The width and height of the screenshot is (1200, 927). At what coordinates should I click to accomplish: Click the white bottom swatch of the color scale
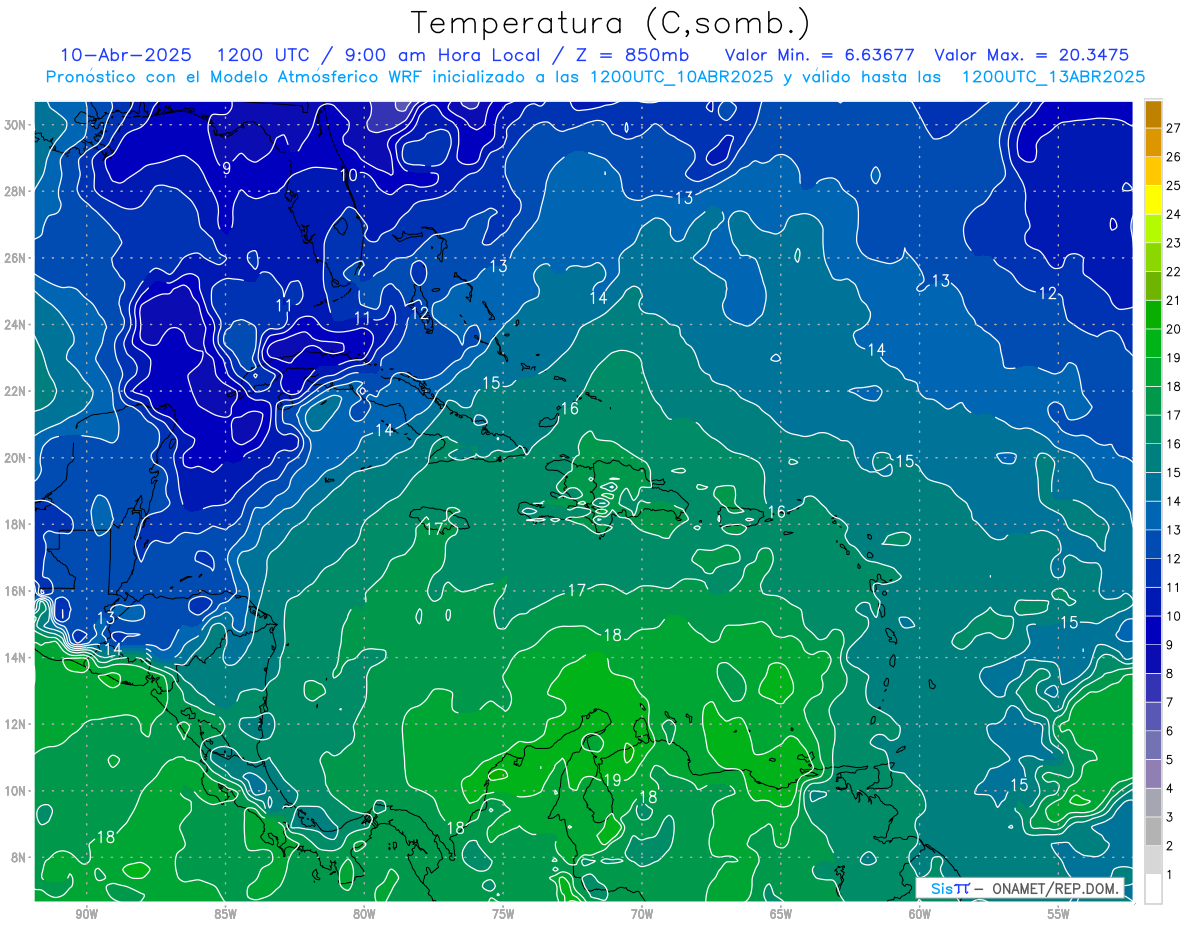coord(1153,888)
